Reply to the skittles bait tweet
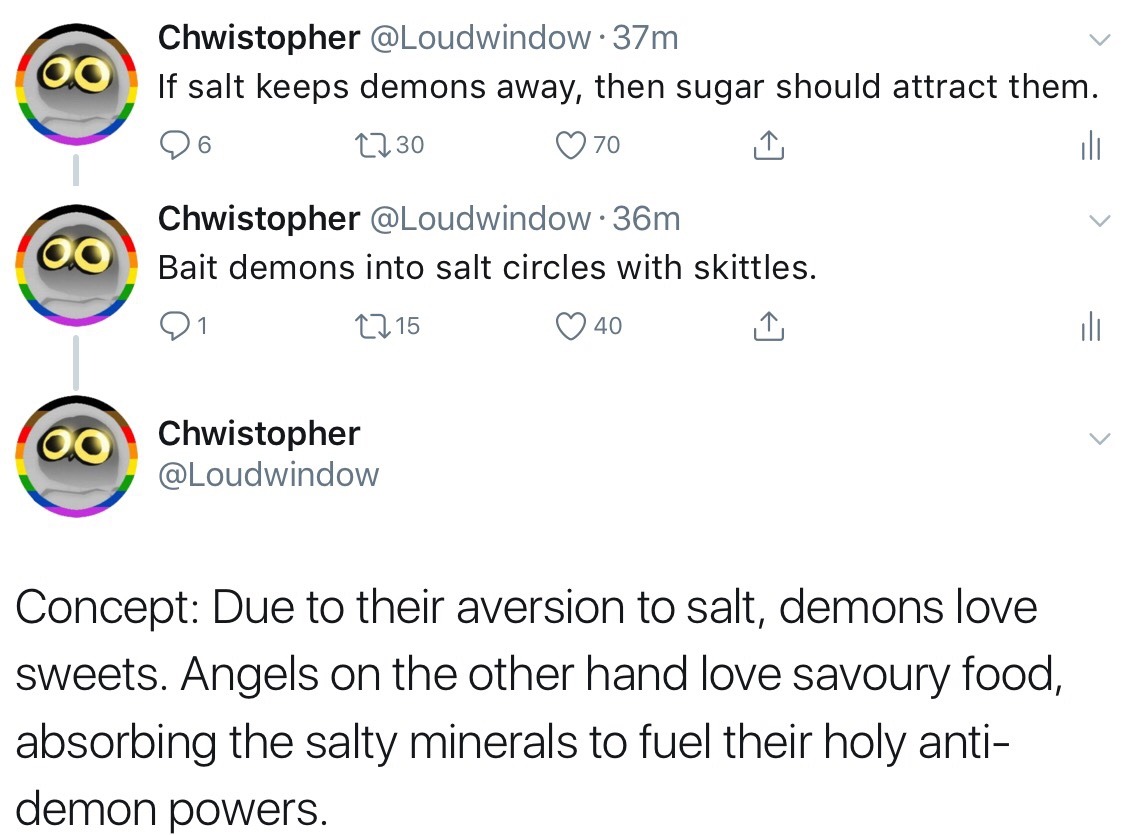This screenshot has width=1136, height=835. pyautogui.click(x=174, y=325)
